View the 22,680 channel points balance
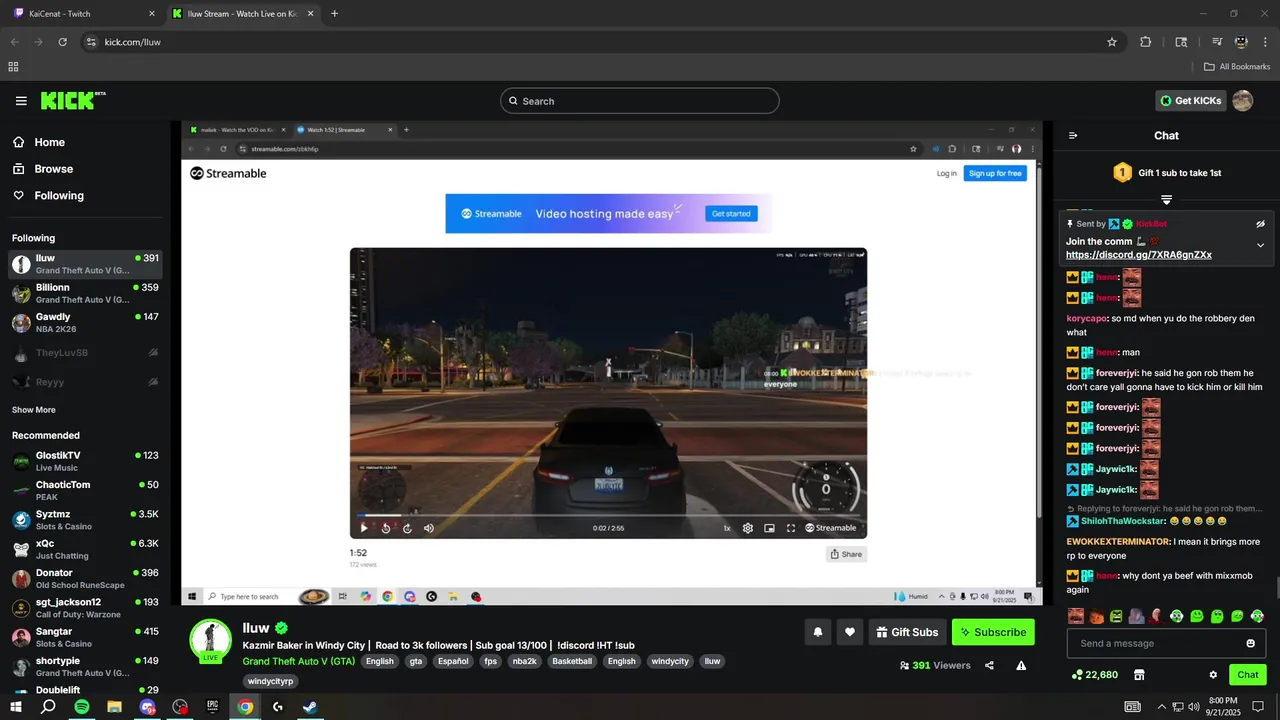The image size is (1280, 720). tap(1094, 675)
